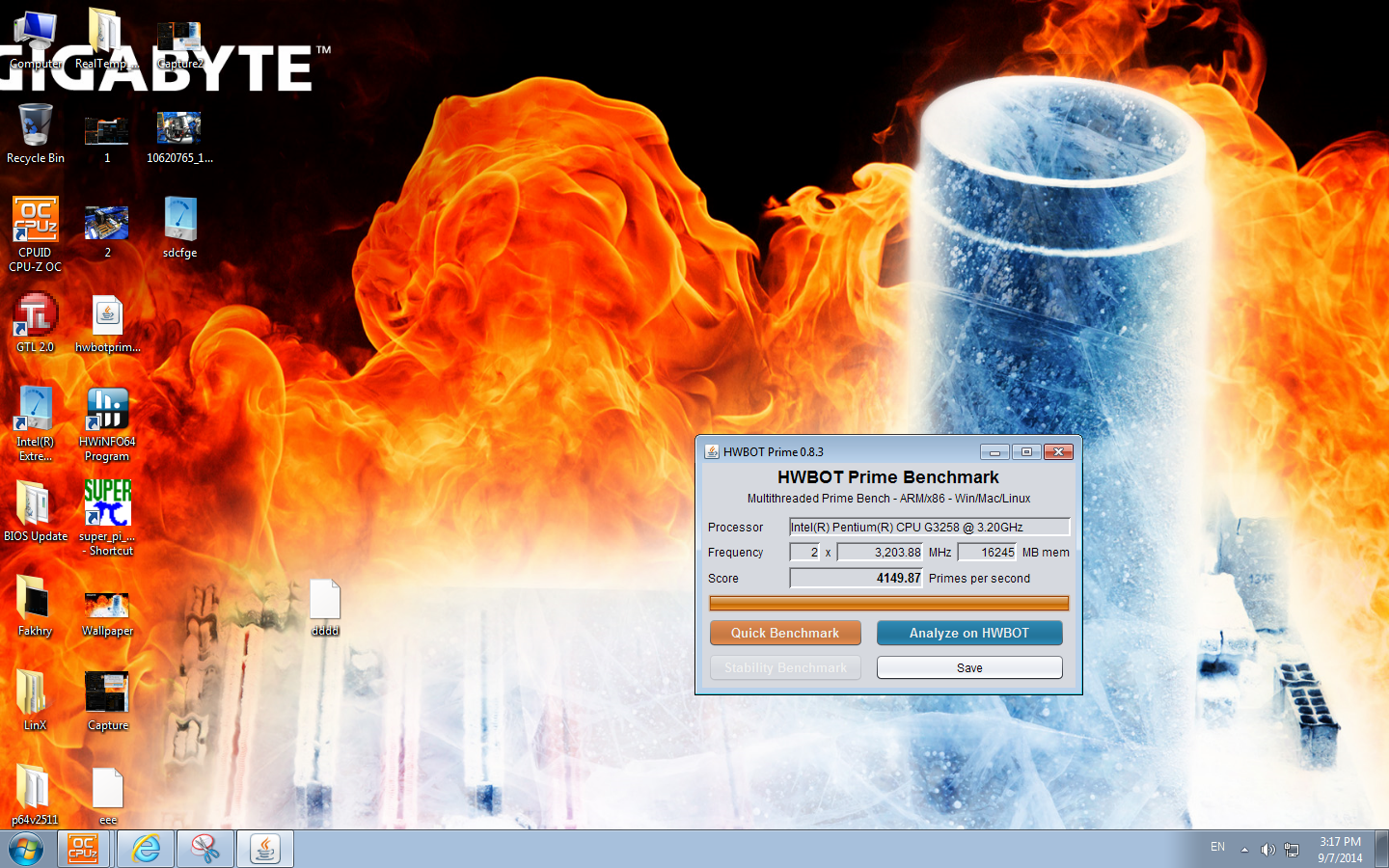
Task: Launch the super_pi shortcut
Action: click(x=107, y=519)
